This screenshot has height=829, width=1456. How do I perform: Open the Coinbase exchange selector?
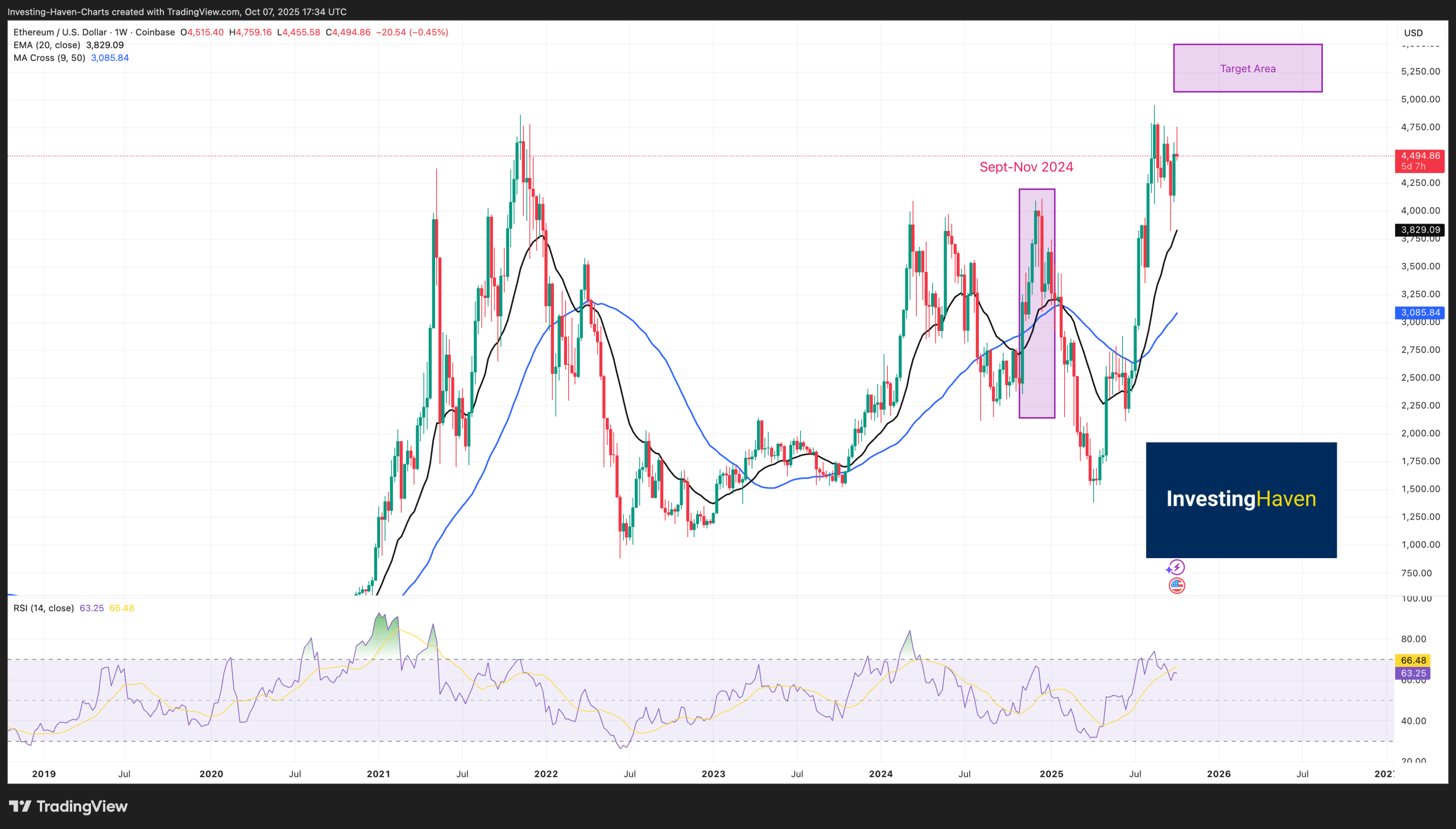tap(155, 32)
